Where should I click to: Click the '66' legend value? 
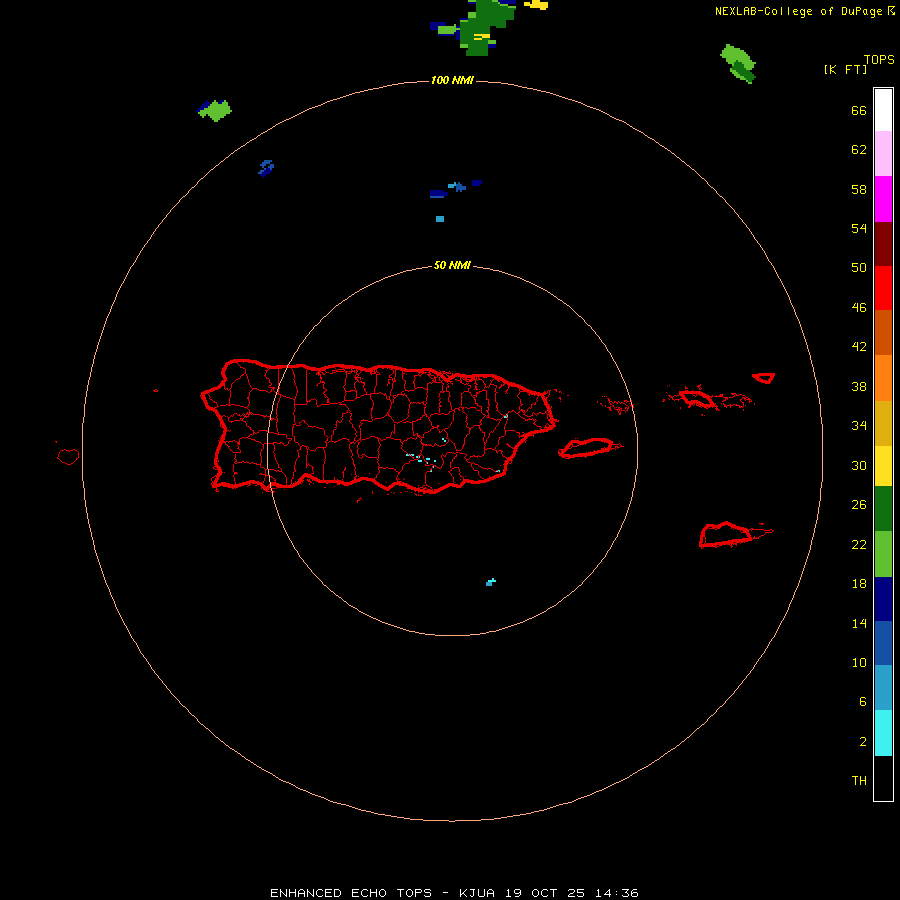point(859,111)
